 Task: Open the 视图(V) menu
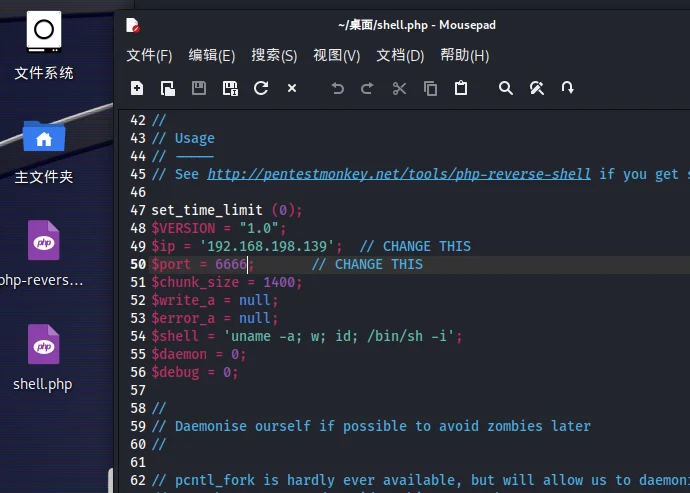pos(337,55)
